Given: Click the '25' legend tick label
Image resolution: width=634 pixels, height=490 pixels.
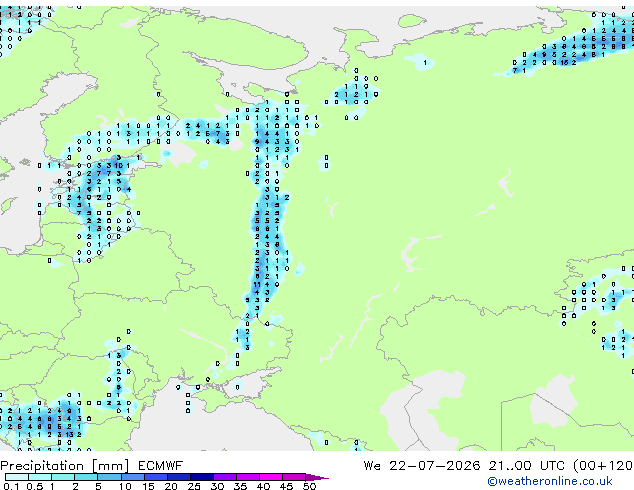Looking at the screenshot, I should pos(194,486).
